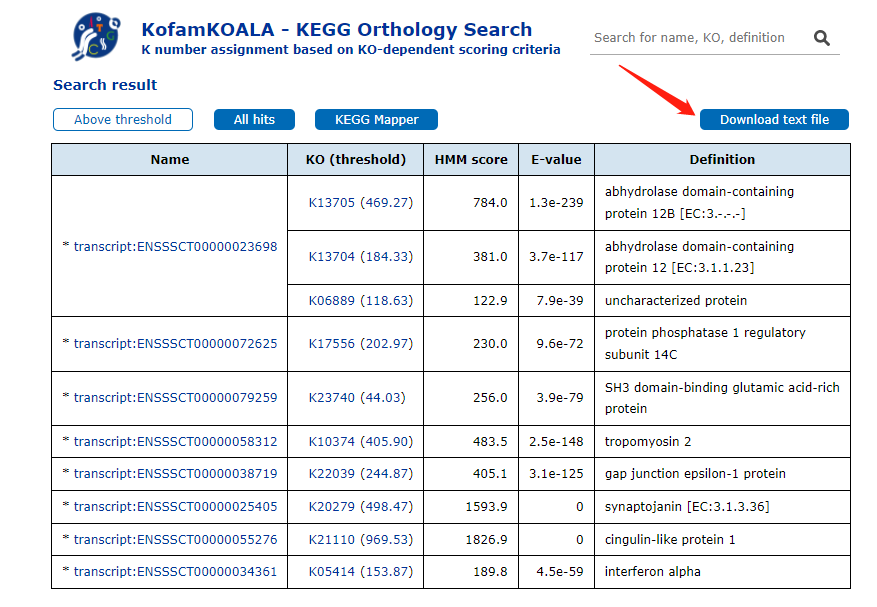Click the definition 'interferon alpha'
This screenshot has width=877, height=607.
pos(653,572)
